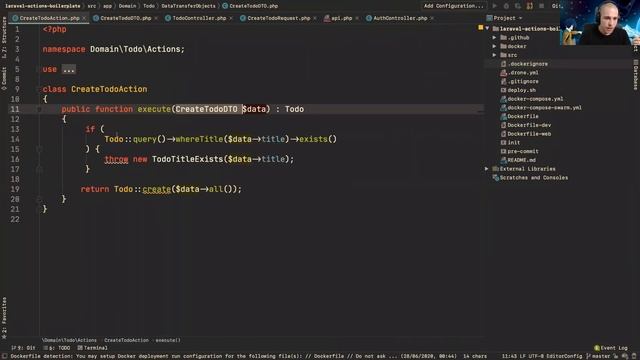Select docker-compose-swarm.yml in the tree
The image size is (640, 360).
coord(544,108)
